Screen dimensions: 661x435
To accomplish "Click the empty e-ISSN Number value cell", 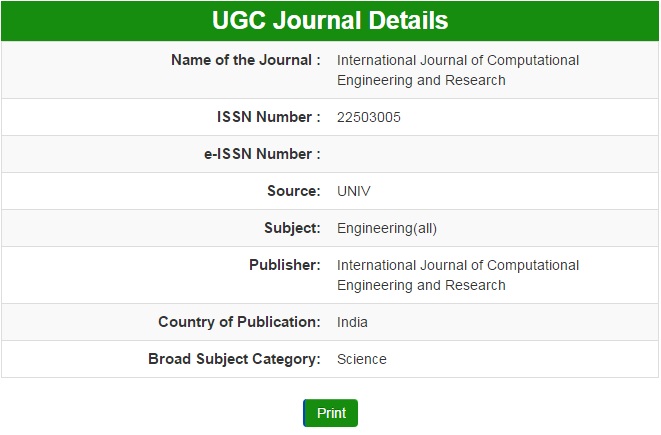I will 490,154.
